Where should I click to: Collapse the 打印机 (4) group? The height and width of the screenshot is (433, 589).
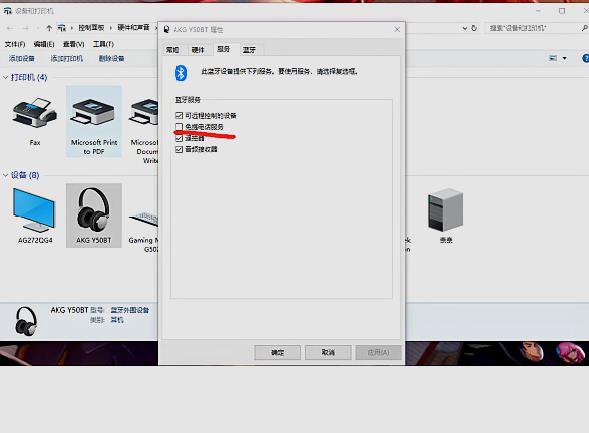(x=6, y=78)
